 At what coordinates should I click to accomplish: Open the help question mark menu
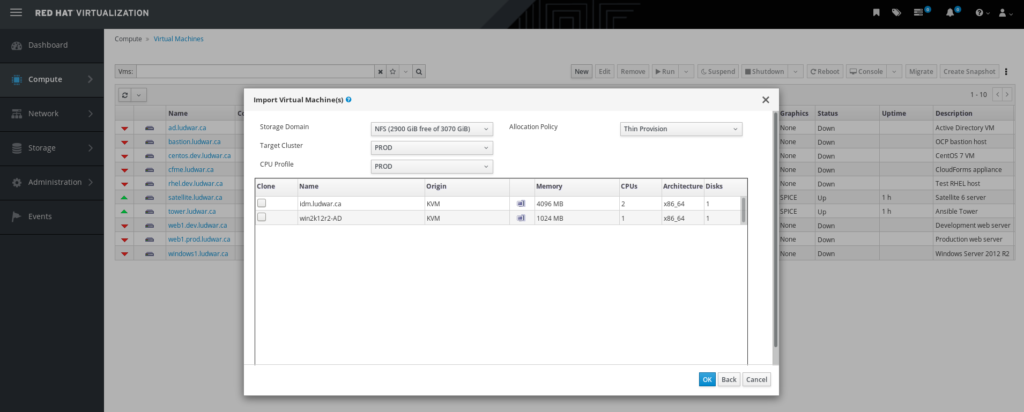click(981, 12)
